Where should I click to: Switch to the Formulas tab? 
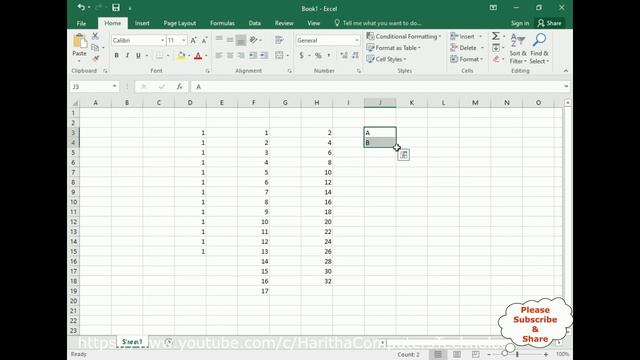(x=222, y=23)
